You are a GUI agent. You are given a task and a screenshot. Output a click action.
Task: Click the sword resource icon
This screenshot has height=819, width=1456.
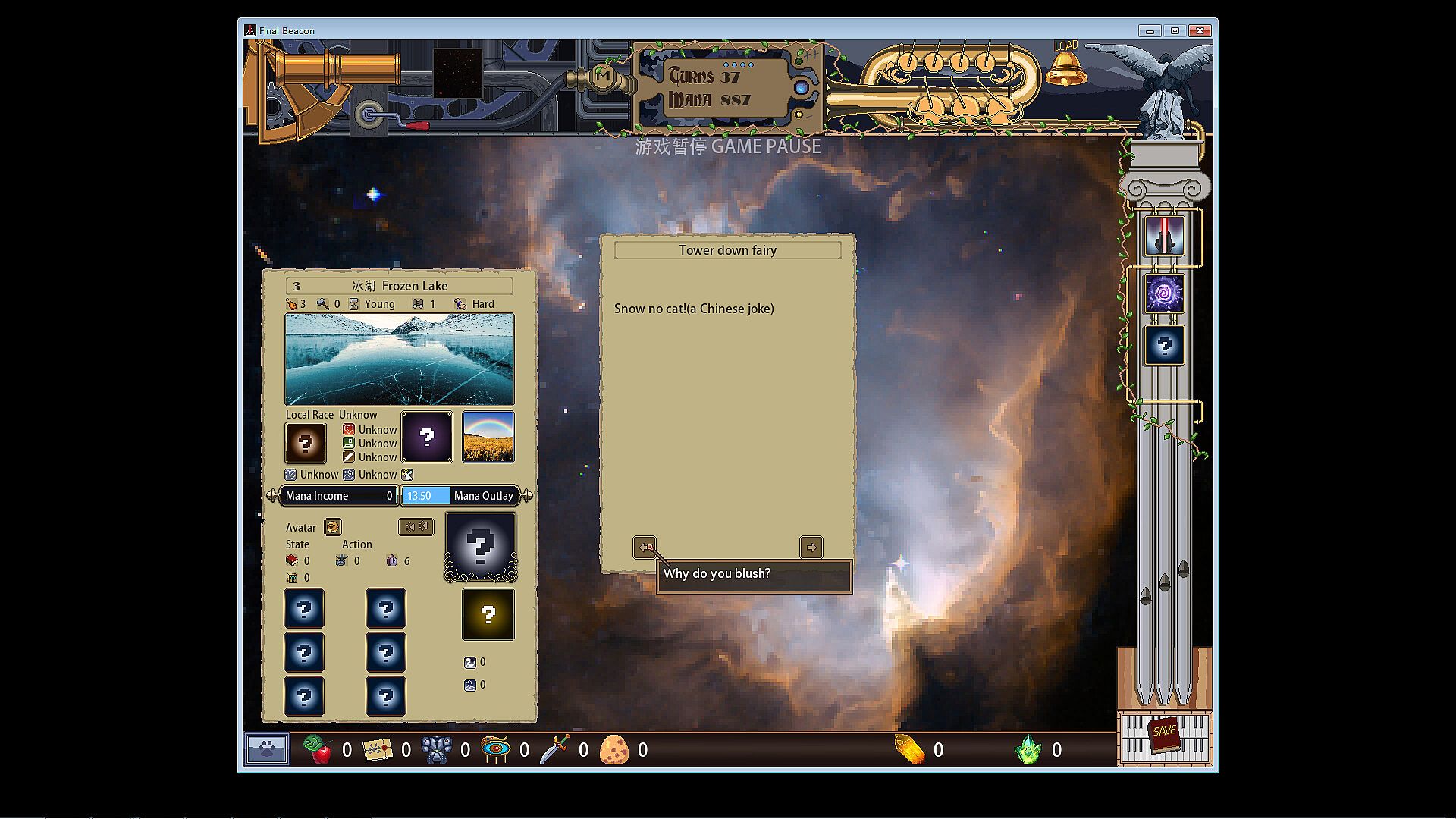click(x=554, y=750)
